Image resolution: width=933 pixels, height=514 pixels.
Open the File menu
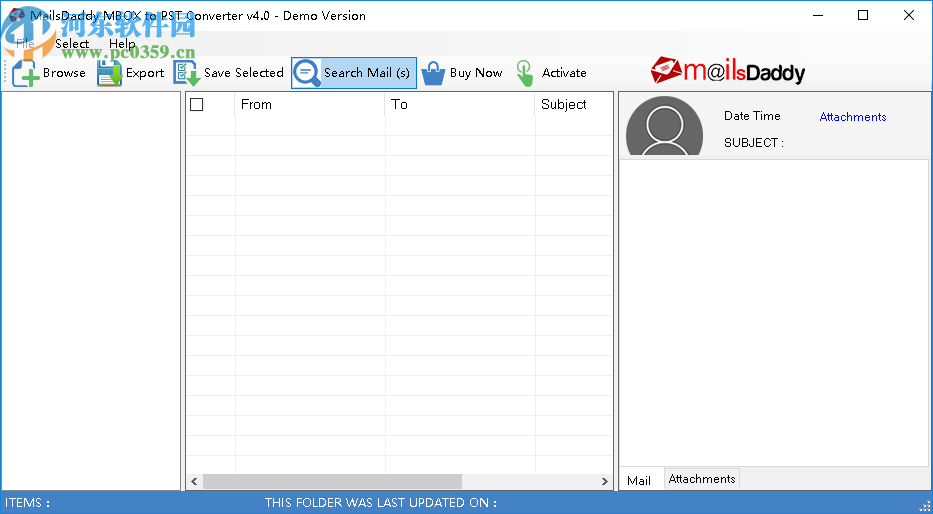click(x=26, y=43)
